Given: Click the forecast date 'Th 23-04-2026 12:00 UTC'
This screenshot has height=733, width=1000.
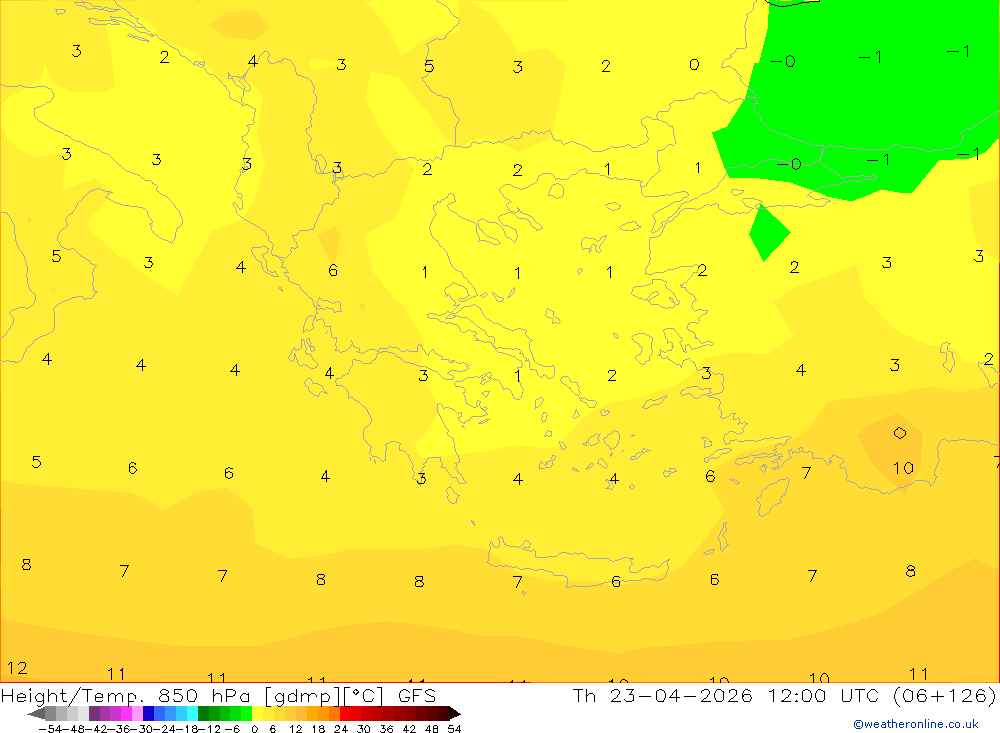Looking at the screenshot, I should pos(726,695).
